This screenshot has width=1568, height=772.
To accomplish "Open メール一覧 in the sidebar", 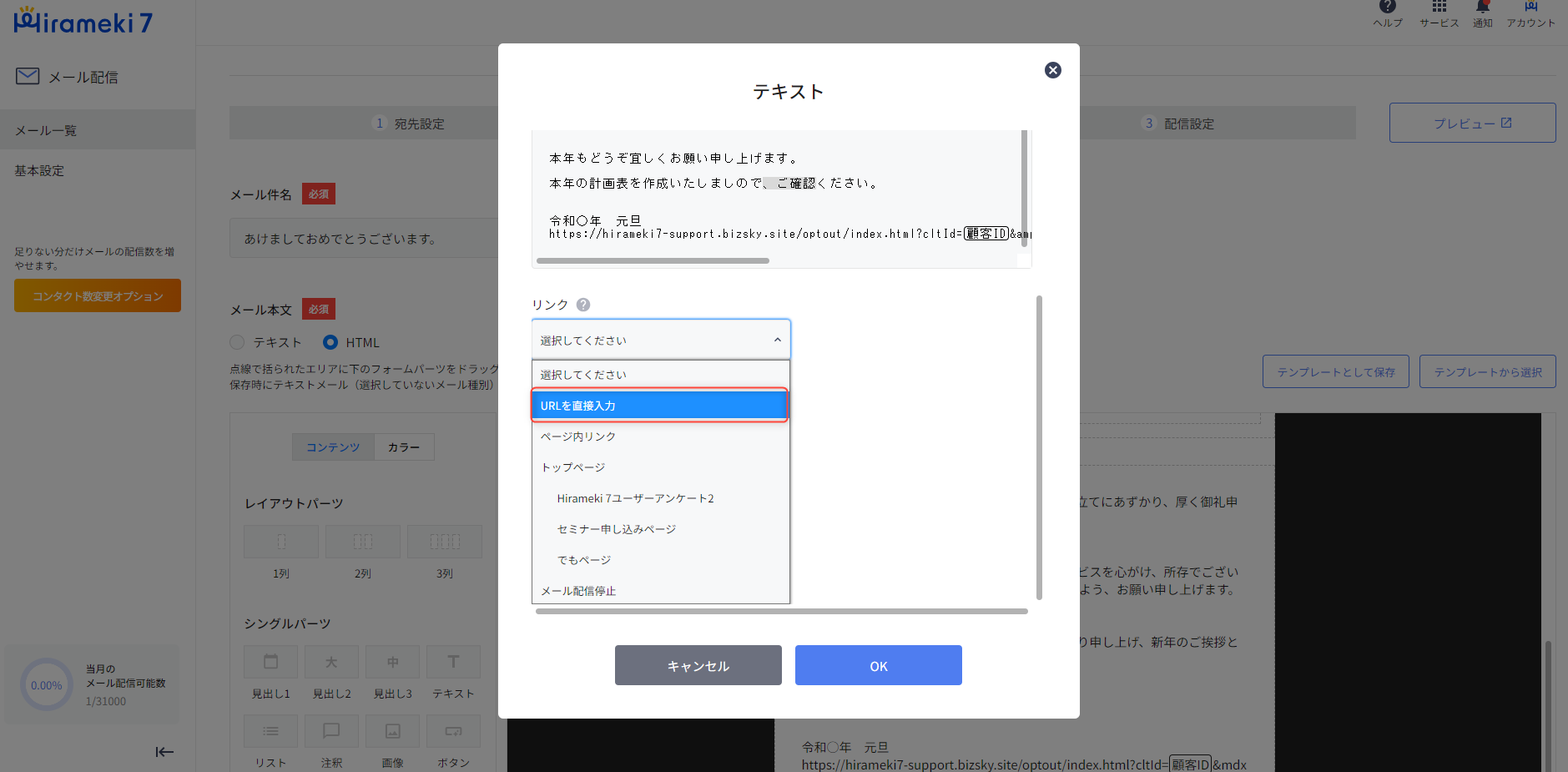I will coord(46,130).
